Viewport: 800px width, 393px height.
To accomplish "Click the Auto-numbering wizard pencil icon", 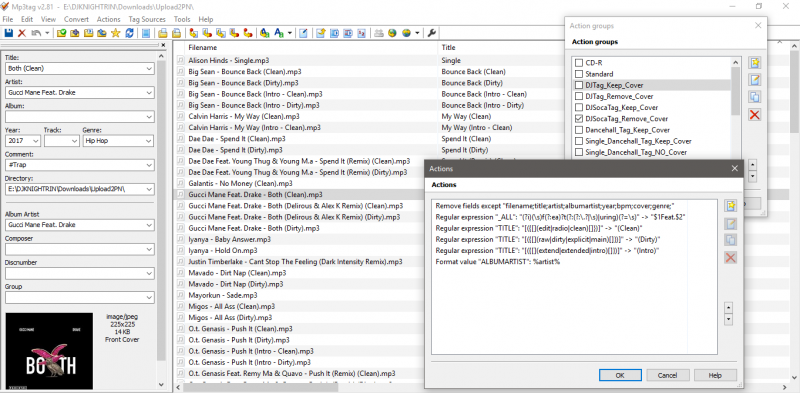I will (x=303, y=33).
